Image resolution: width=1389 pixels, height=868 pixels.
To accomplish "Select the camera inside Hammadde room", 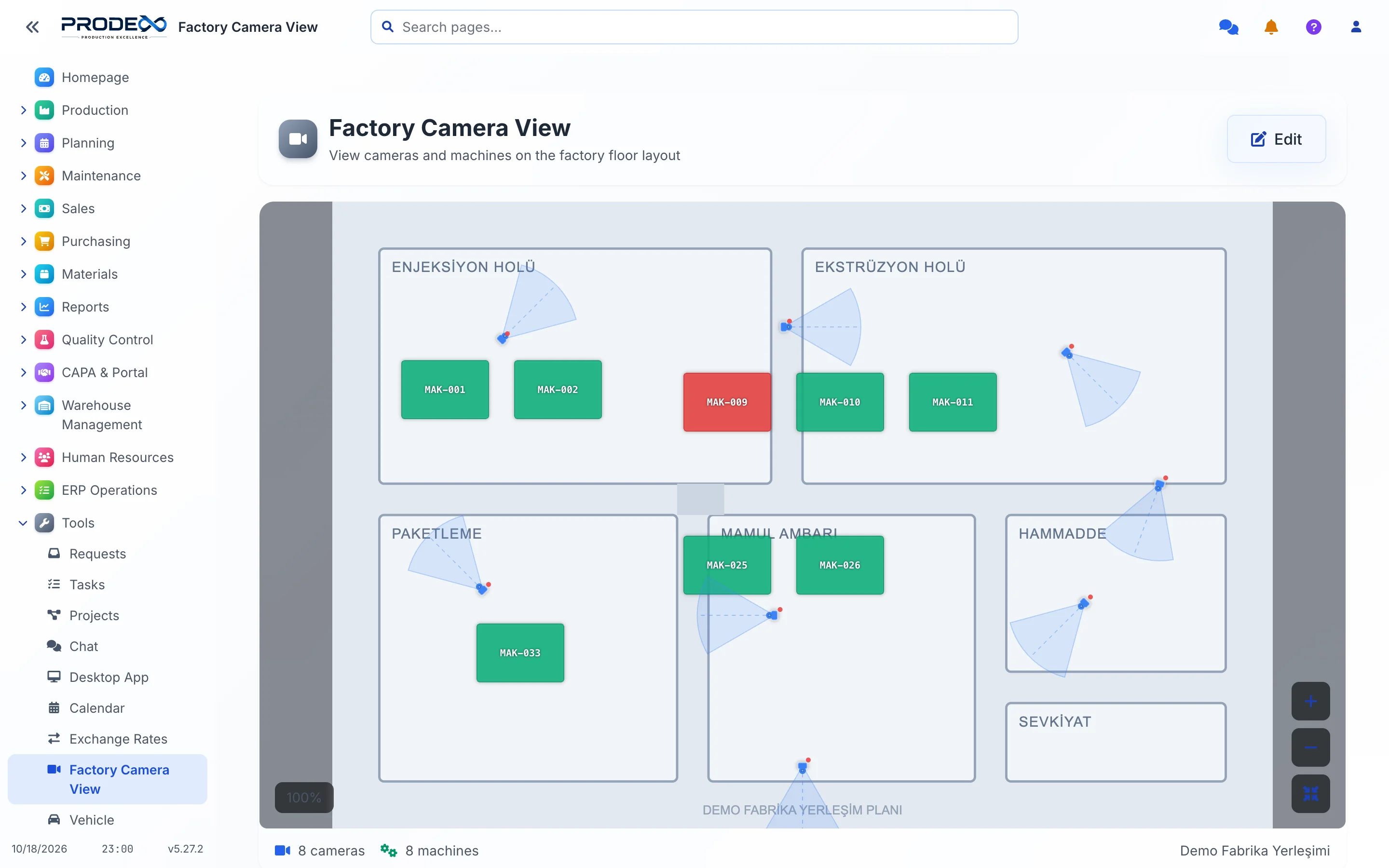I will [x=1084, y=603].
